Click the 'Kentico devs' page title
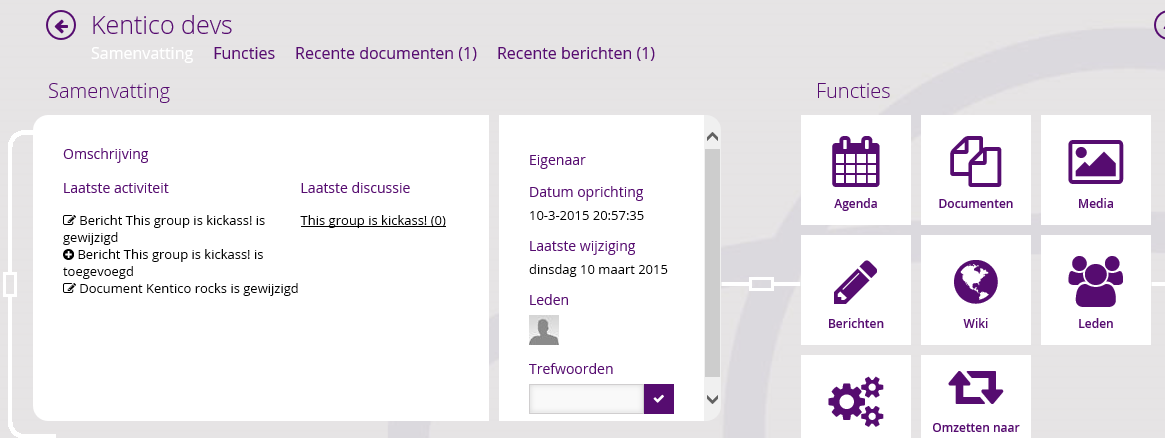The image size is (1165, 438). [x=161, y=25]
